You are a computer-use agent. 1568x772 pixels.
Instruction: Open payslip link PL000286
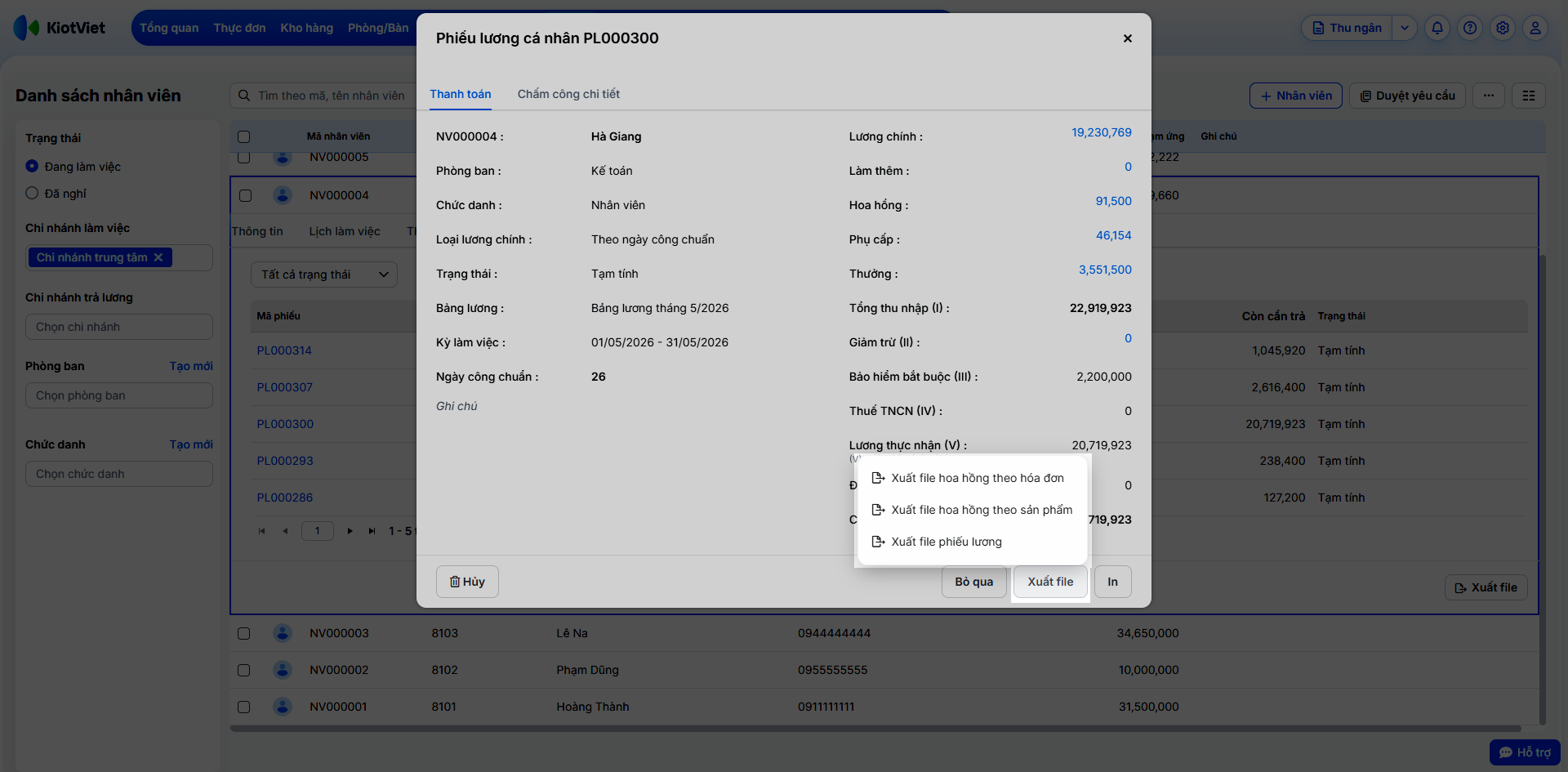click(284, 498)
